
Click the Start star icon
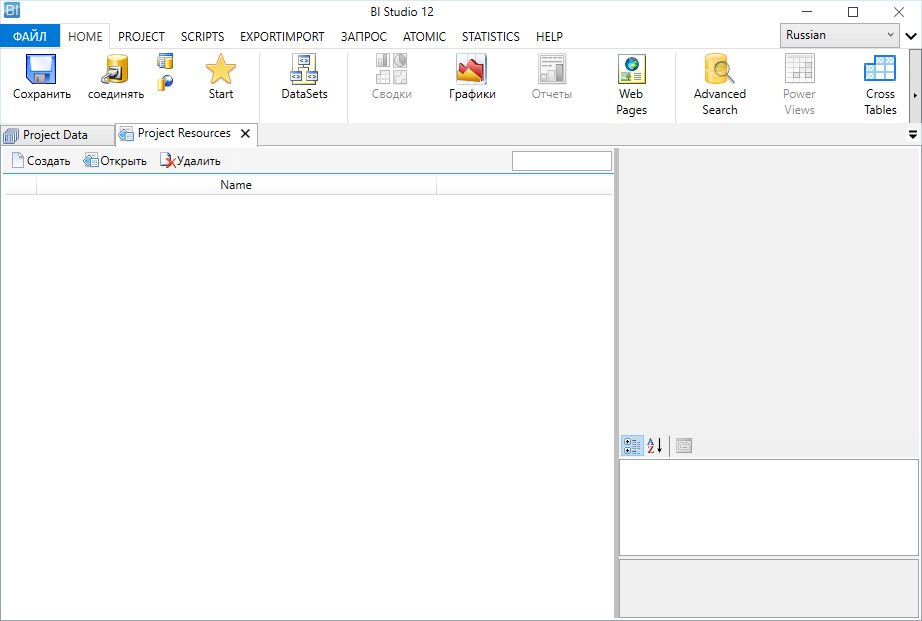coord(221,69)
